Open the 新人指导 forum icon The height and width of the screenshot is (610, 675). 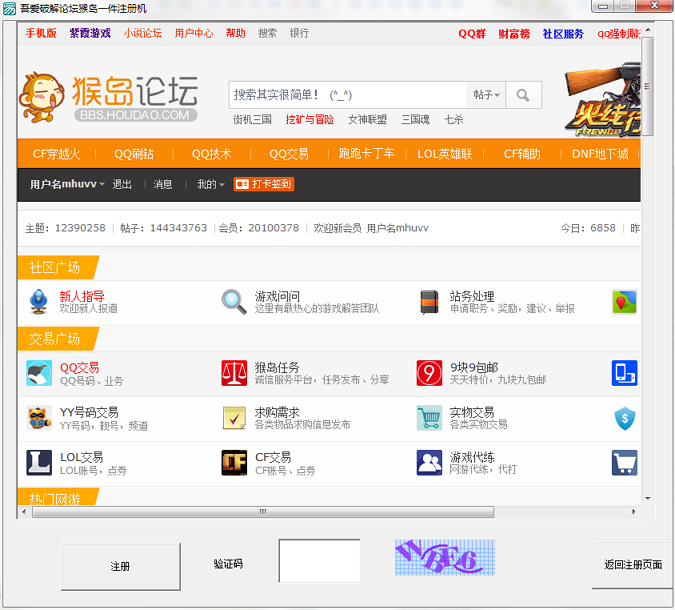coord(39,302)
